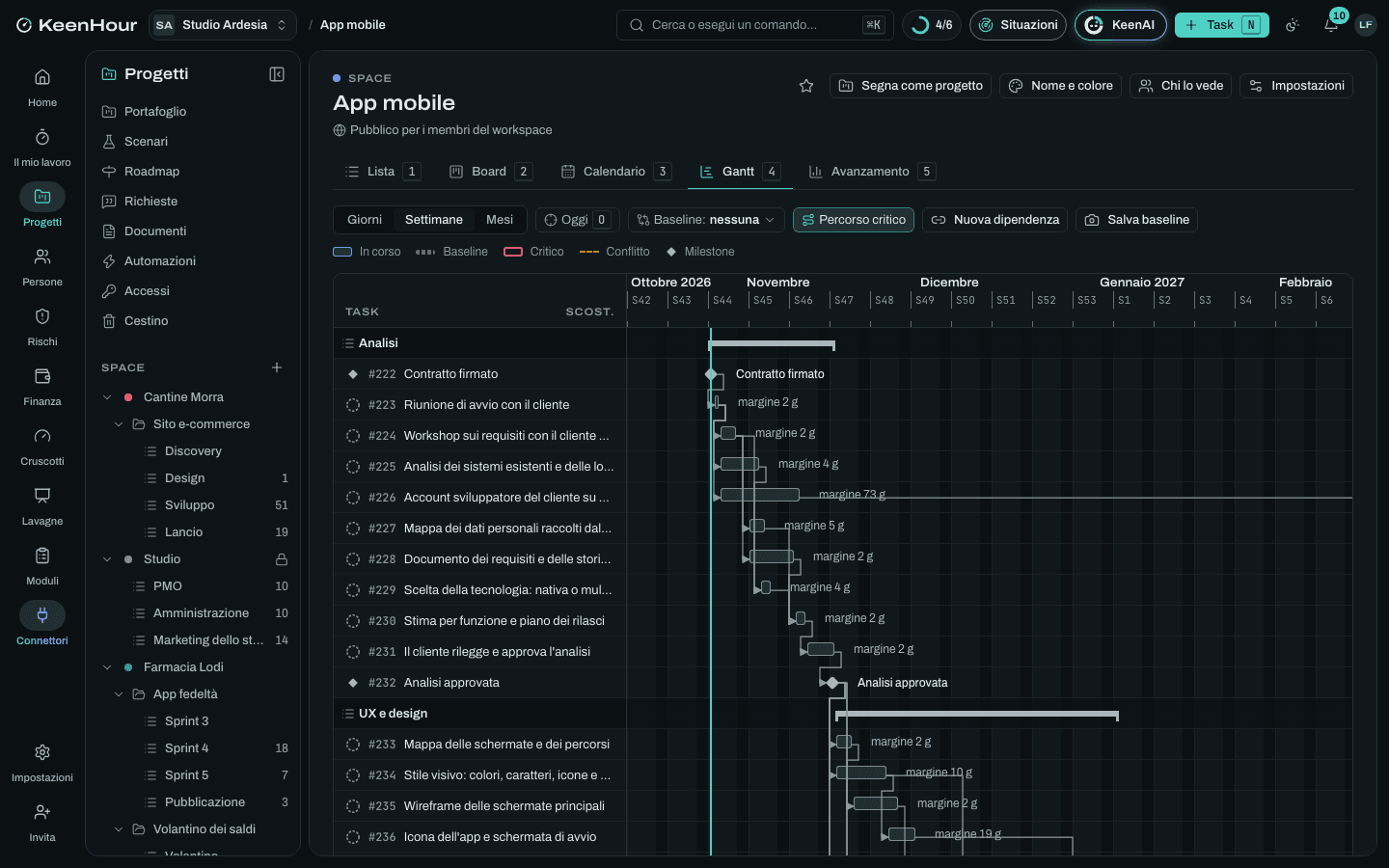The height and width of the screenshot is (868, 1389).
Task: Mark task #233 Mappa delle schermate complete
Action: tap(353, 745)
